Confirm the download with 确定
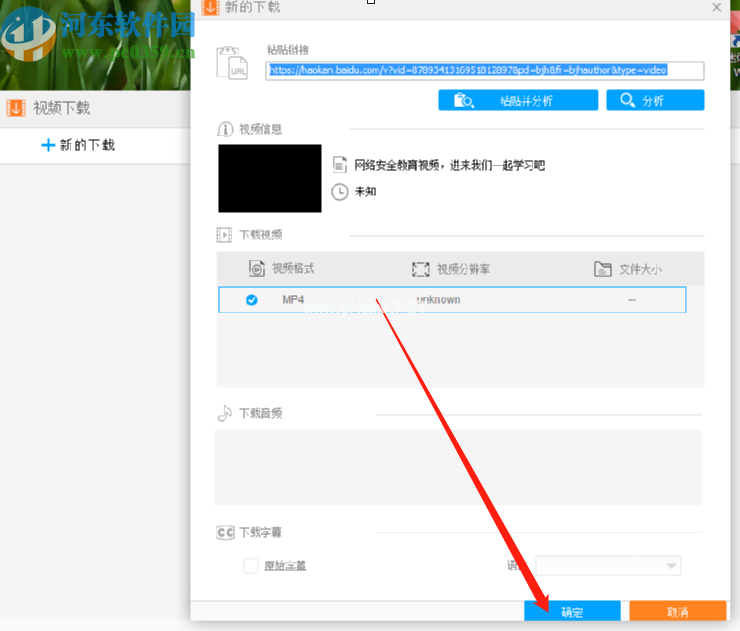Image resolution: width=740 pixels, height=631 pixels. coord(572,612)
